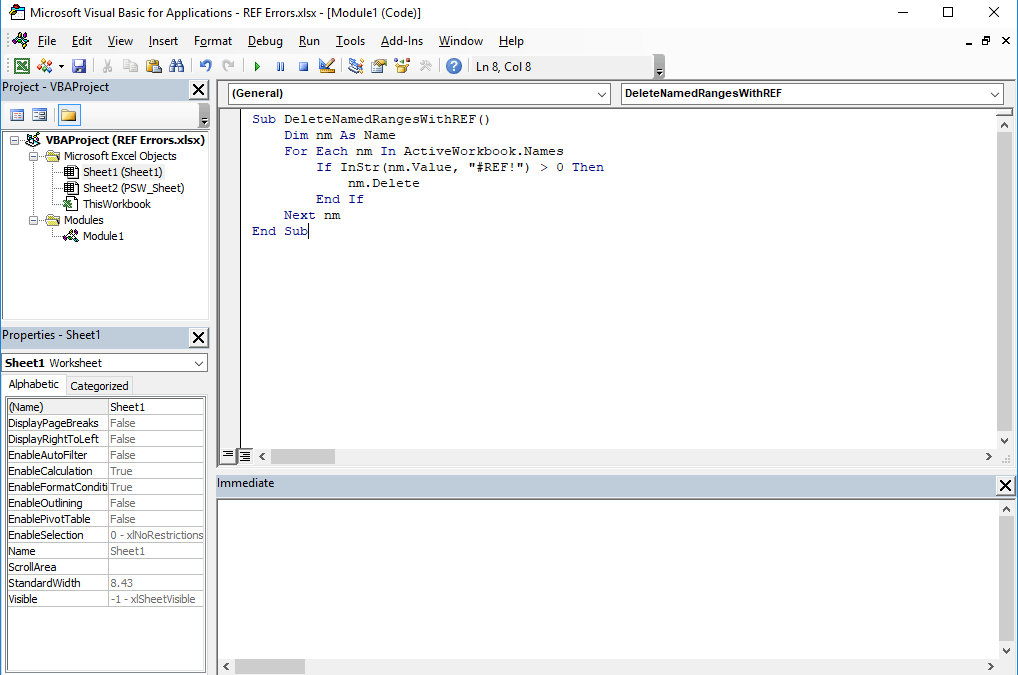Click the View Microsoft Excel icon
The height and width of the screenshot is (675, 1018).
pos(21,66)
